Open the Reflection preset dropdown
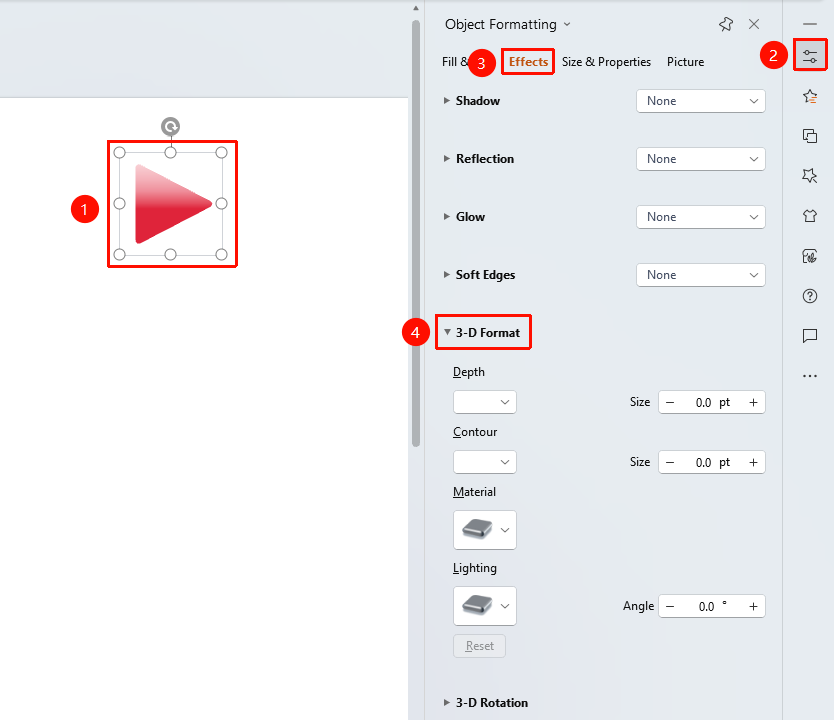The image size is (834, 720). pyautogui.click(x=700, y=159)
